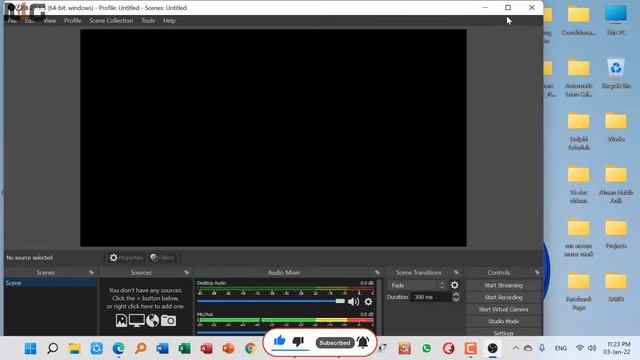This screenshot has height=360, width=640.
Task: Open the Profile menu
Action: (73, 20)
